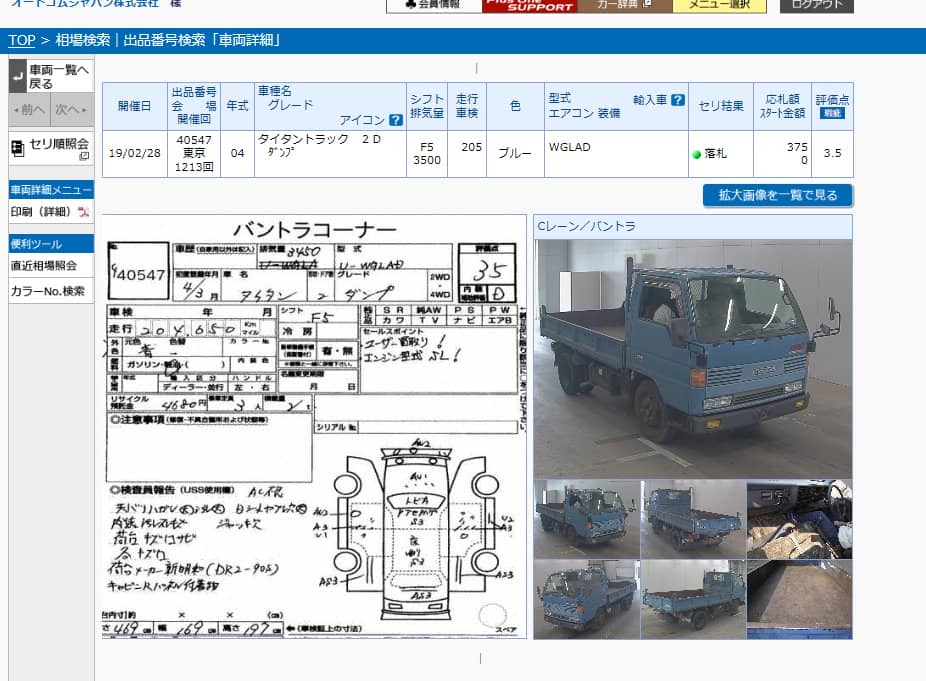
Task: Open the カラーNo.検索 tool link
Action: tap(47, 292)
